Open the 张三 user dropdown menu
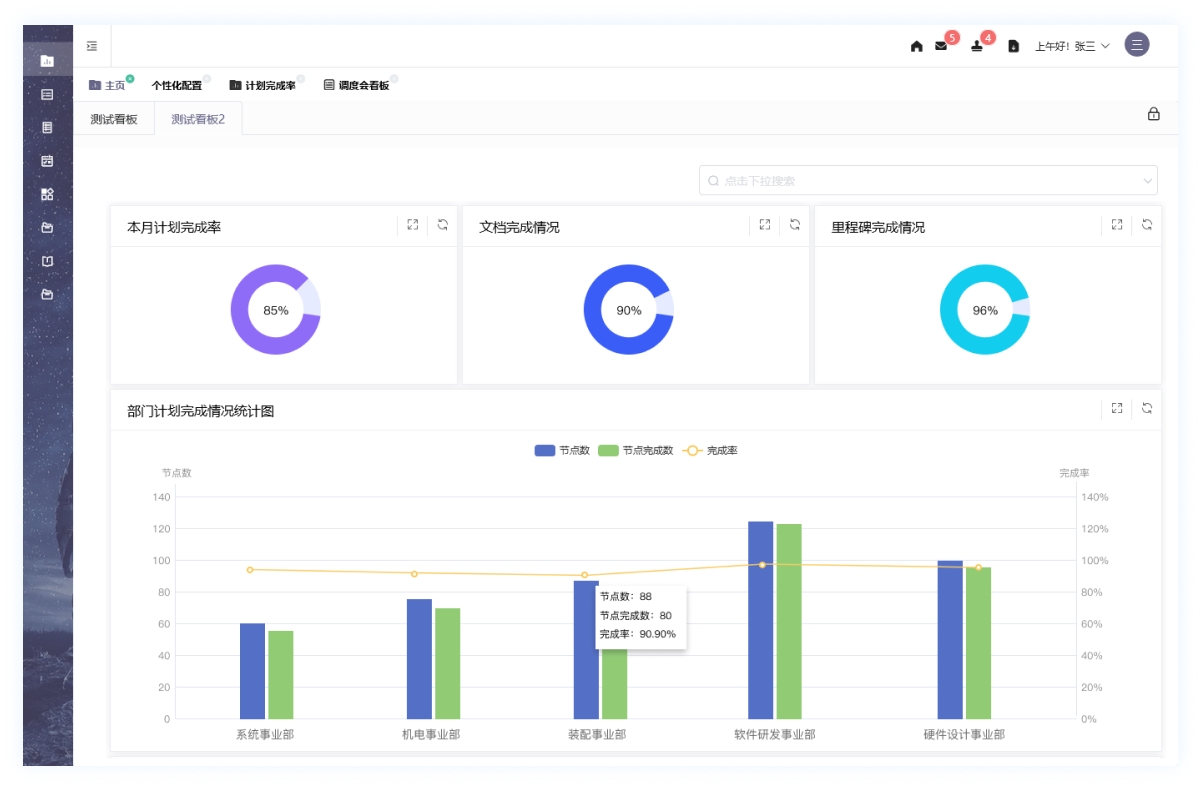This screenshot has height=787, width=1201. 1072,46
